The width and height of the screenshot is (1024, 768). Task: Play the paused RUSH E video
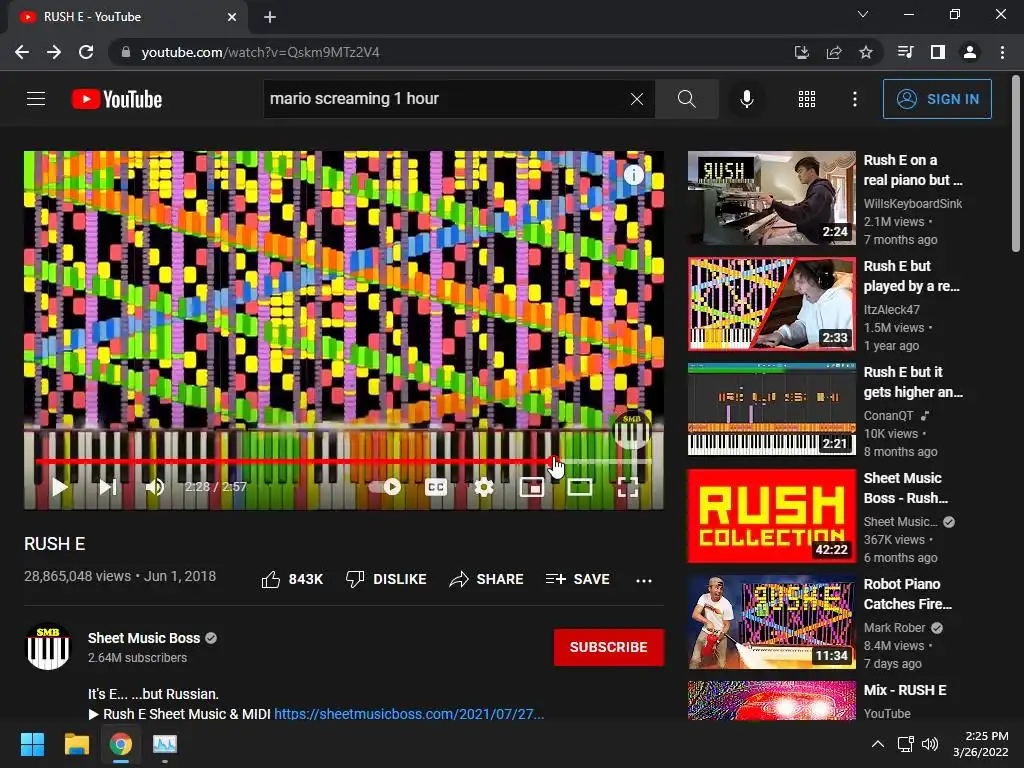(x=59, y=487)
